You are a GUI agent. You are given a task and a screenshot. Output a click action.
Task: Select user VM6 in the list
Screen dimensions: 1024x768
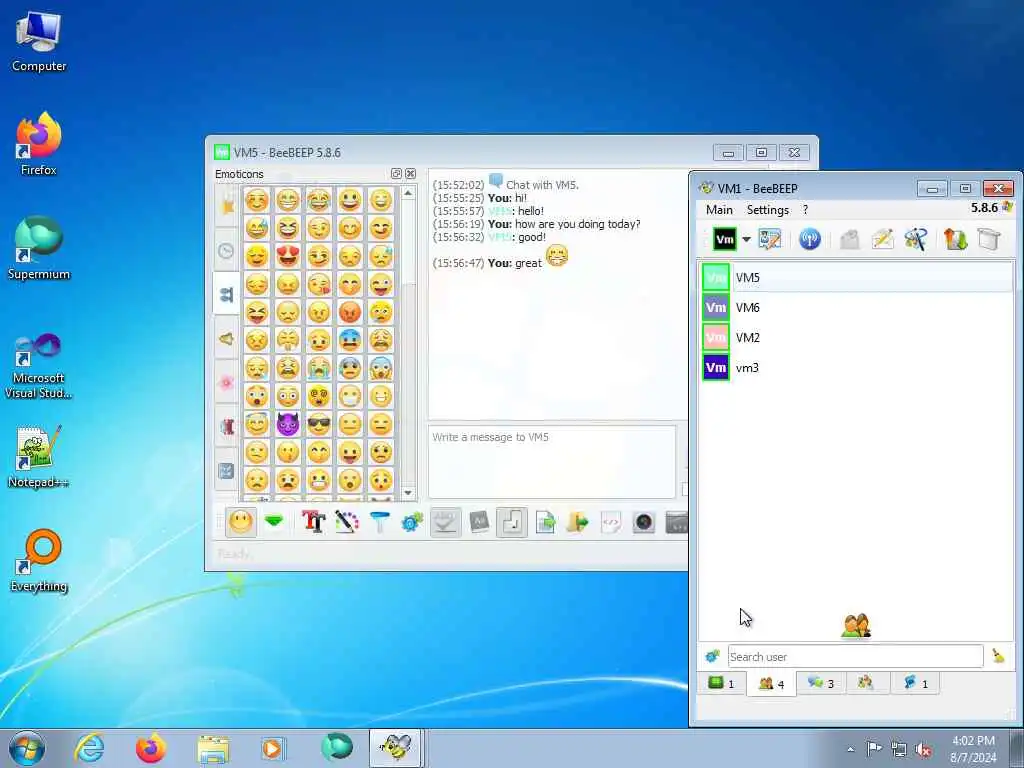coord(857,308)
